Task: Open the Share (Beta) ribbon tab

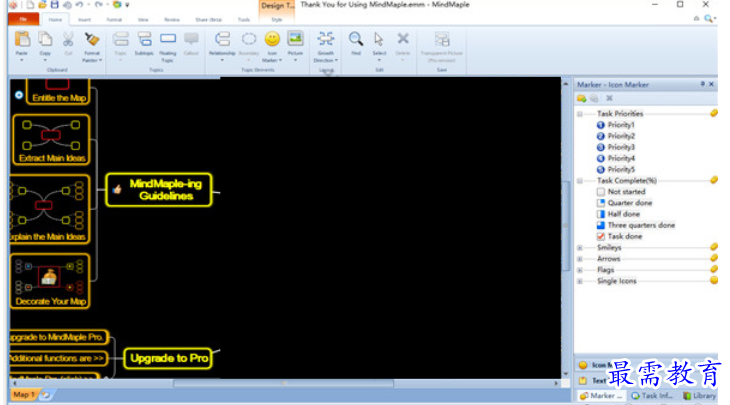Action: coord(208,20)
